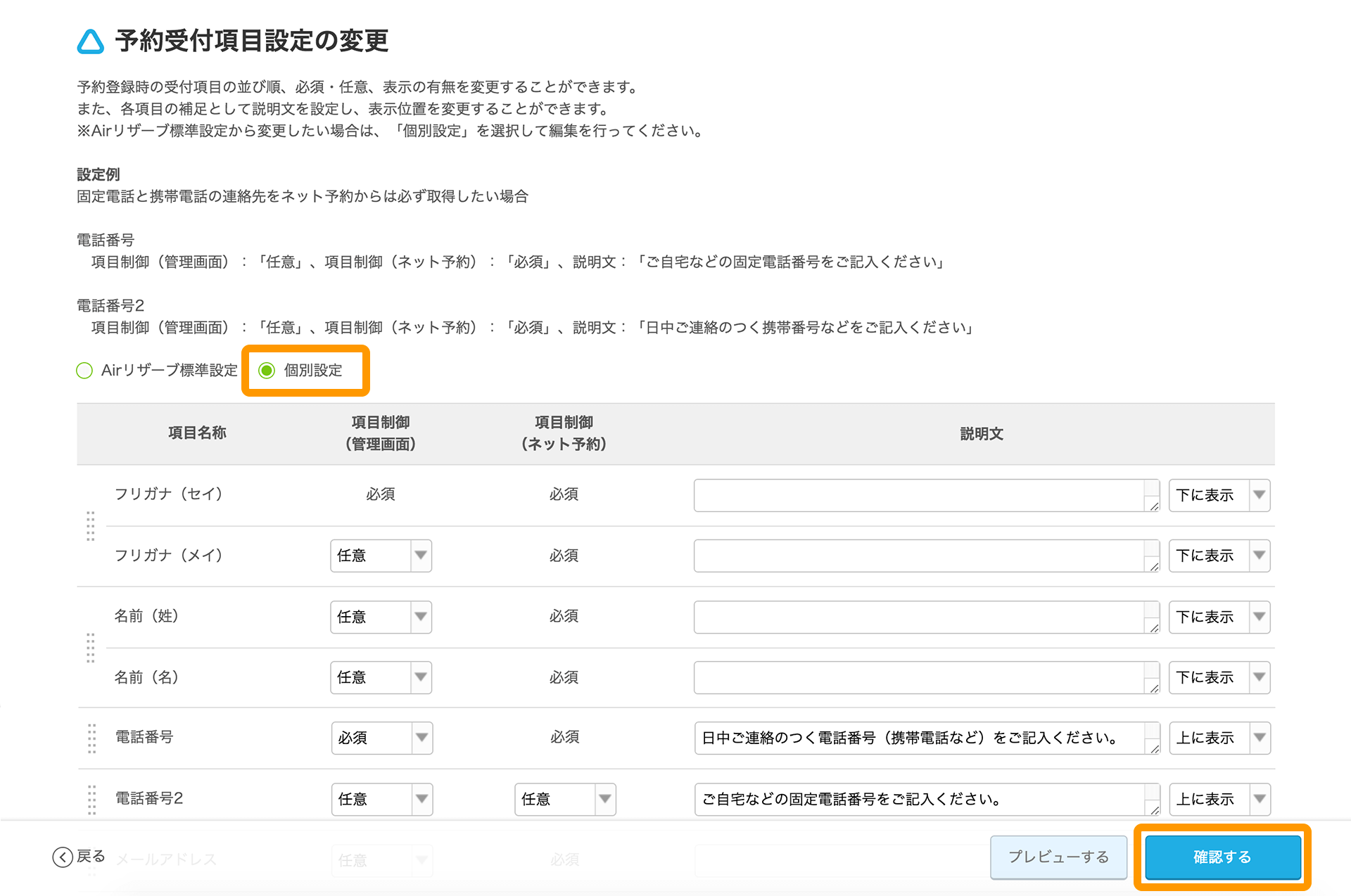Select the Airリザーブ標準設定 radio button
The width and height of the screenshot is (1351, 896).
tap(84, 371)
